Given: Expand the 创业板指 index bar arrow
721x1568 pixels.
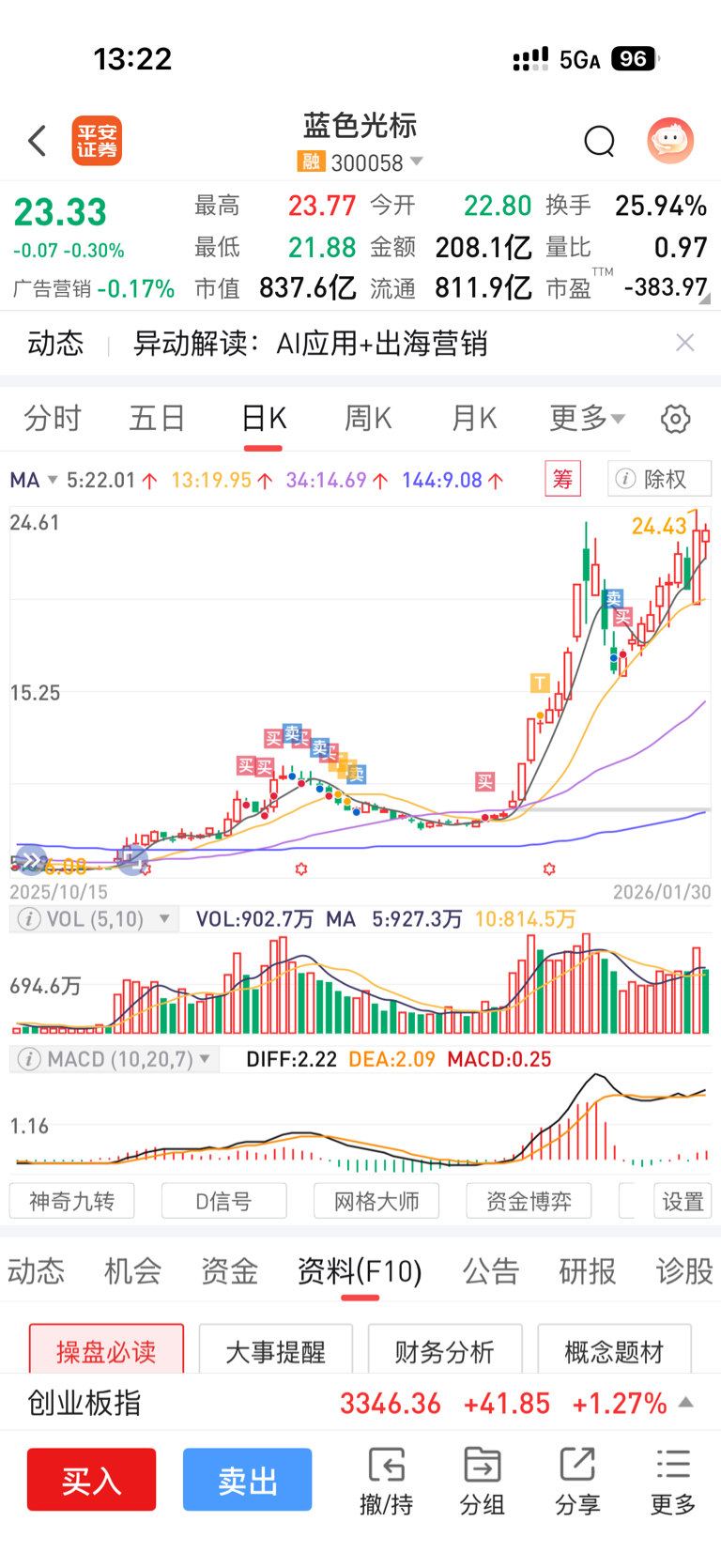Looking at the screenshot, I should point(686,1403).
